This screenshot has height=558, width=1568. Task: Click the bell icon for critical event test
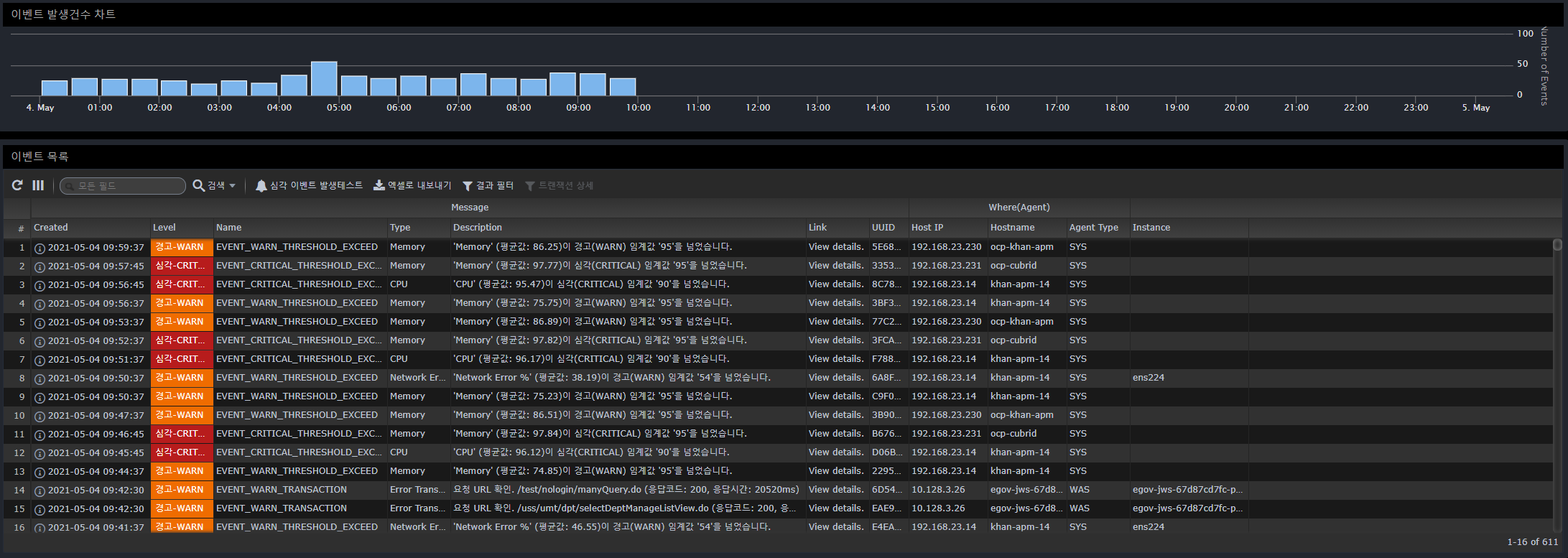tap(261, 186)
